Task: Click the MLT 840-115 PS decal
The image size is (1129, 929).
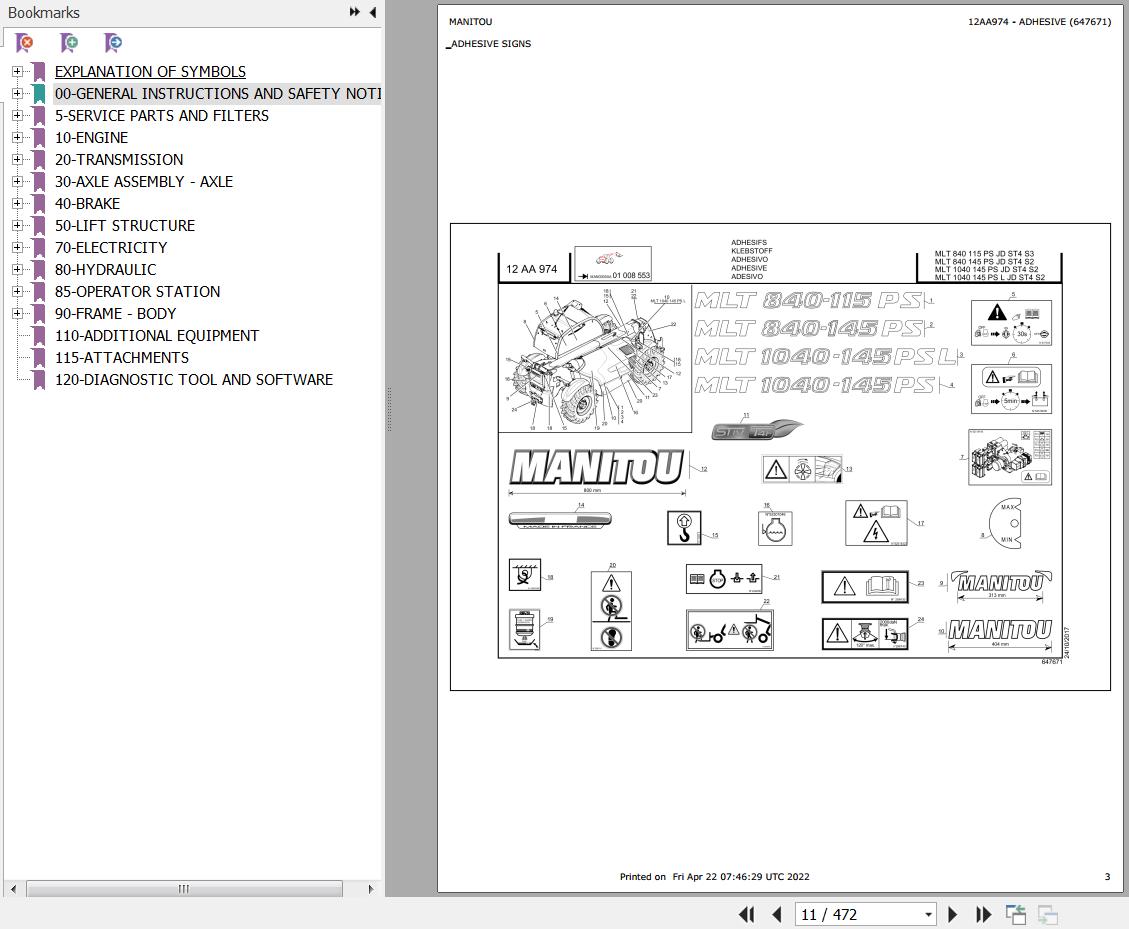Action: [809, 300]
